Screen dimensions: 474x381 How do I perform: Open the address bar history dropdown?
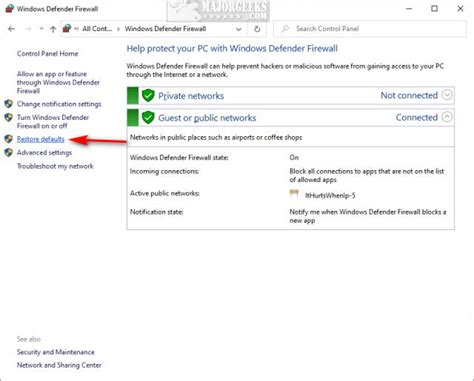239,29
